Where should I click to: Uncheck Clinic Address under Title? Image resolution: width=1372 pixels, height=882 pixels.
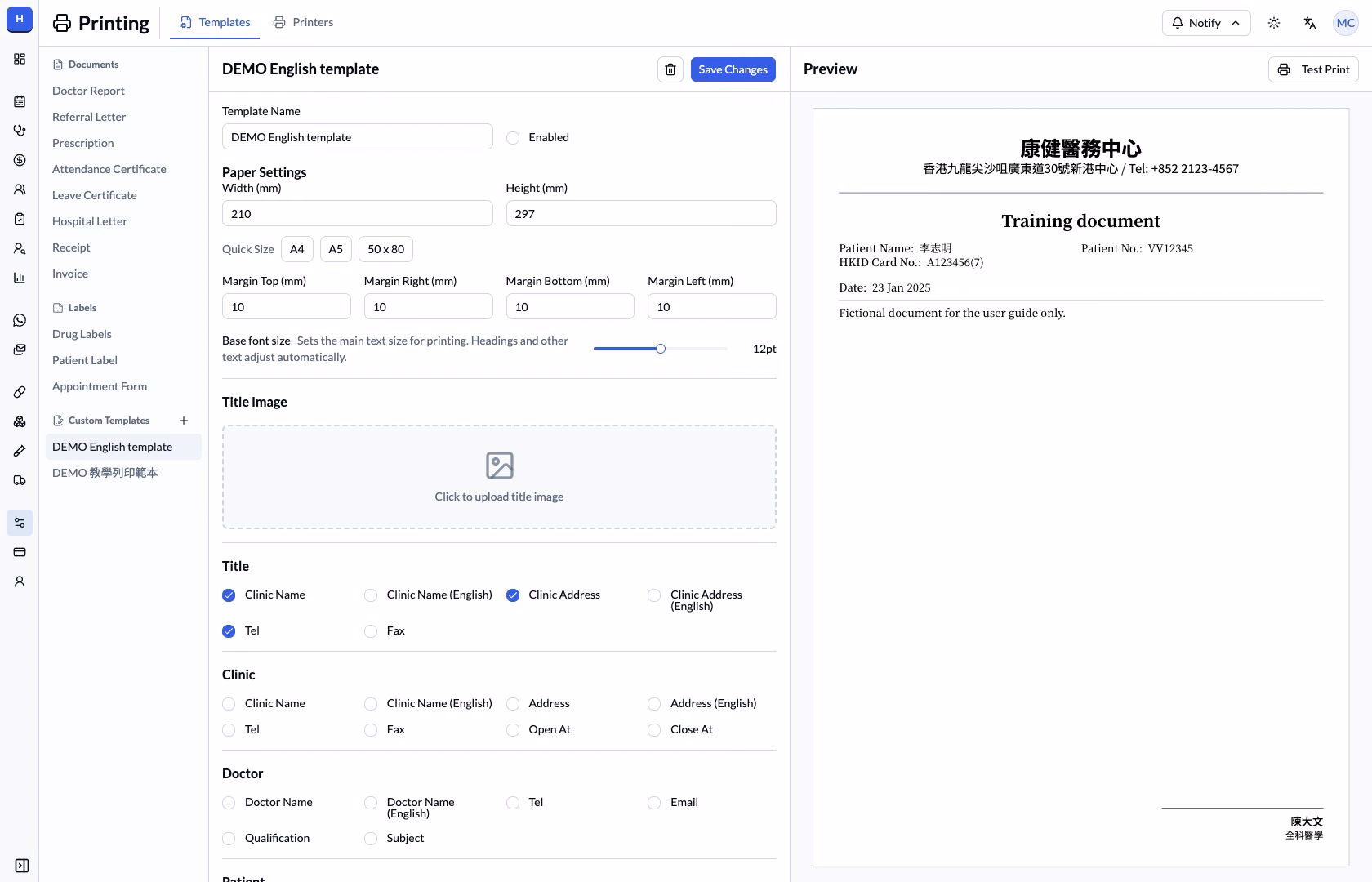click(x=513, y=595)
